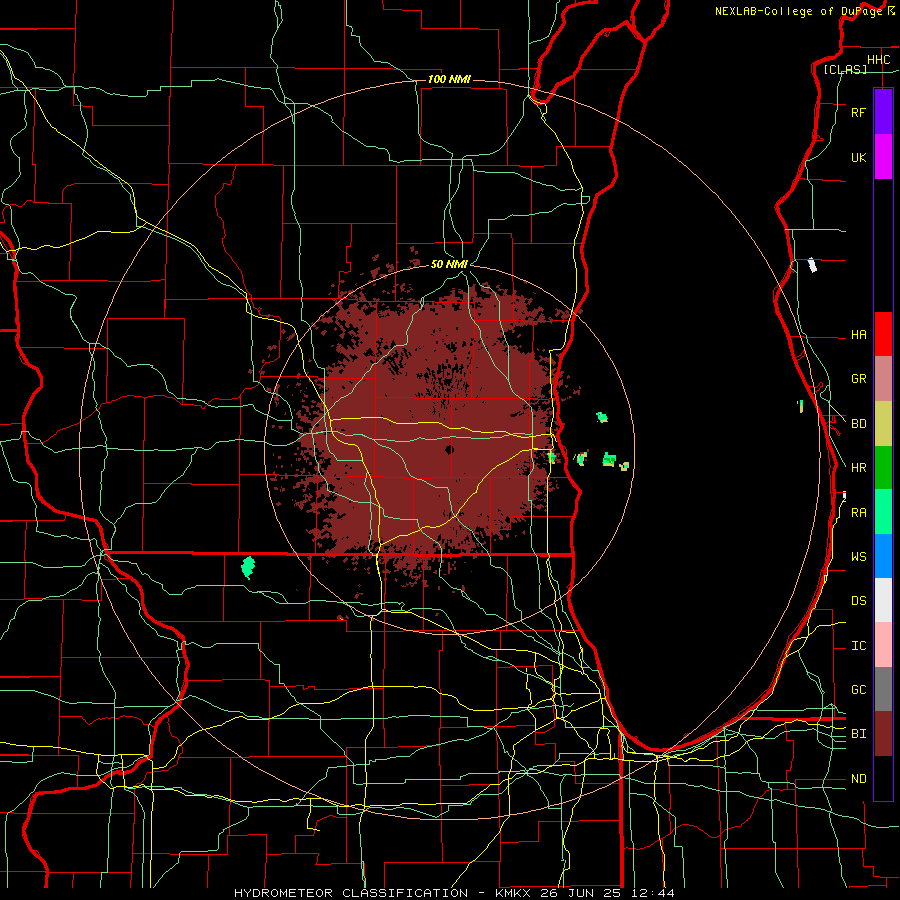Click the 'NEXLAB-College of DuPage' credit text
Image resolution: width=900 pixels, height=900 pixels.
click(799, 11)
